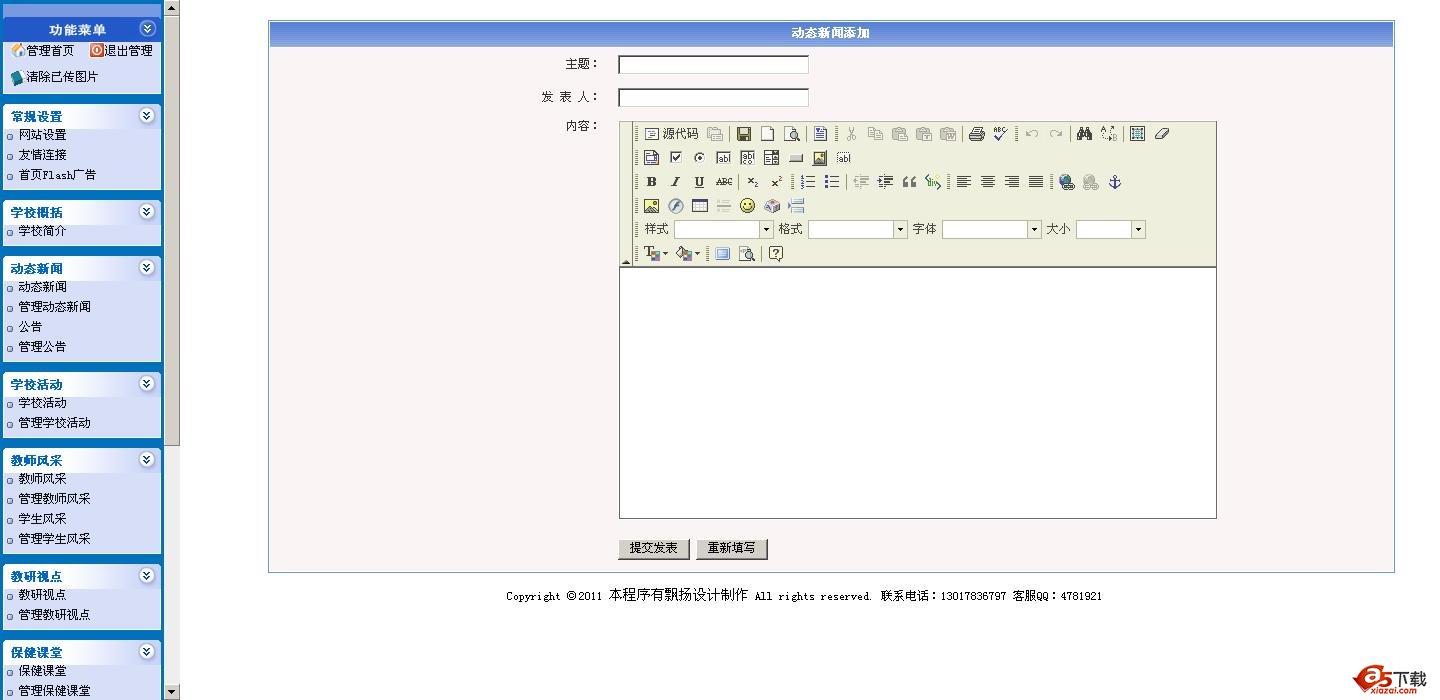Open the text color picker

pos(655,254)
